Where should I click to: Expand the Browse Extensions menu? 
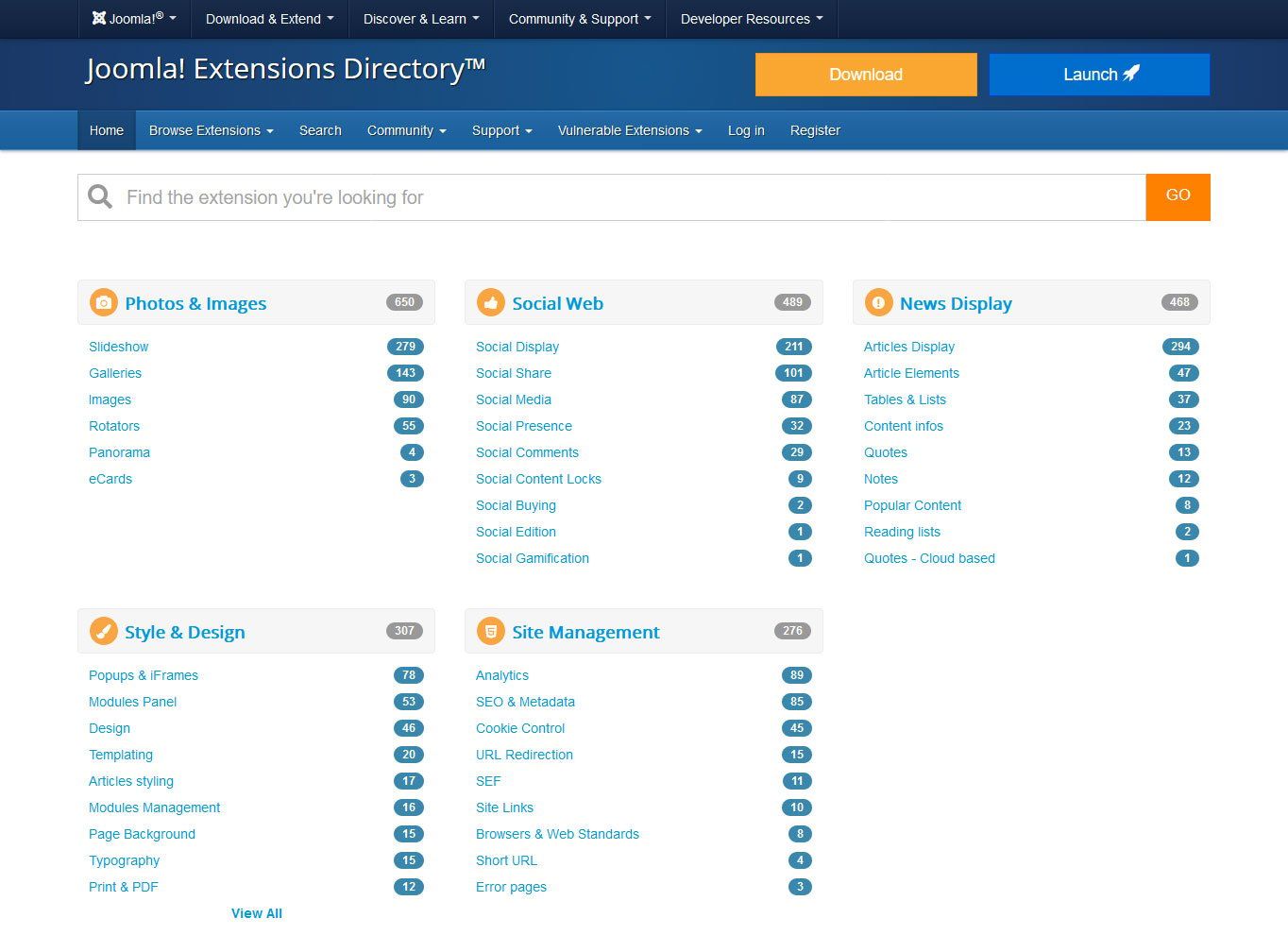click(x=211, y=130)
